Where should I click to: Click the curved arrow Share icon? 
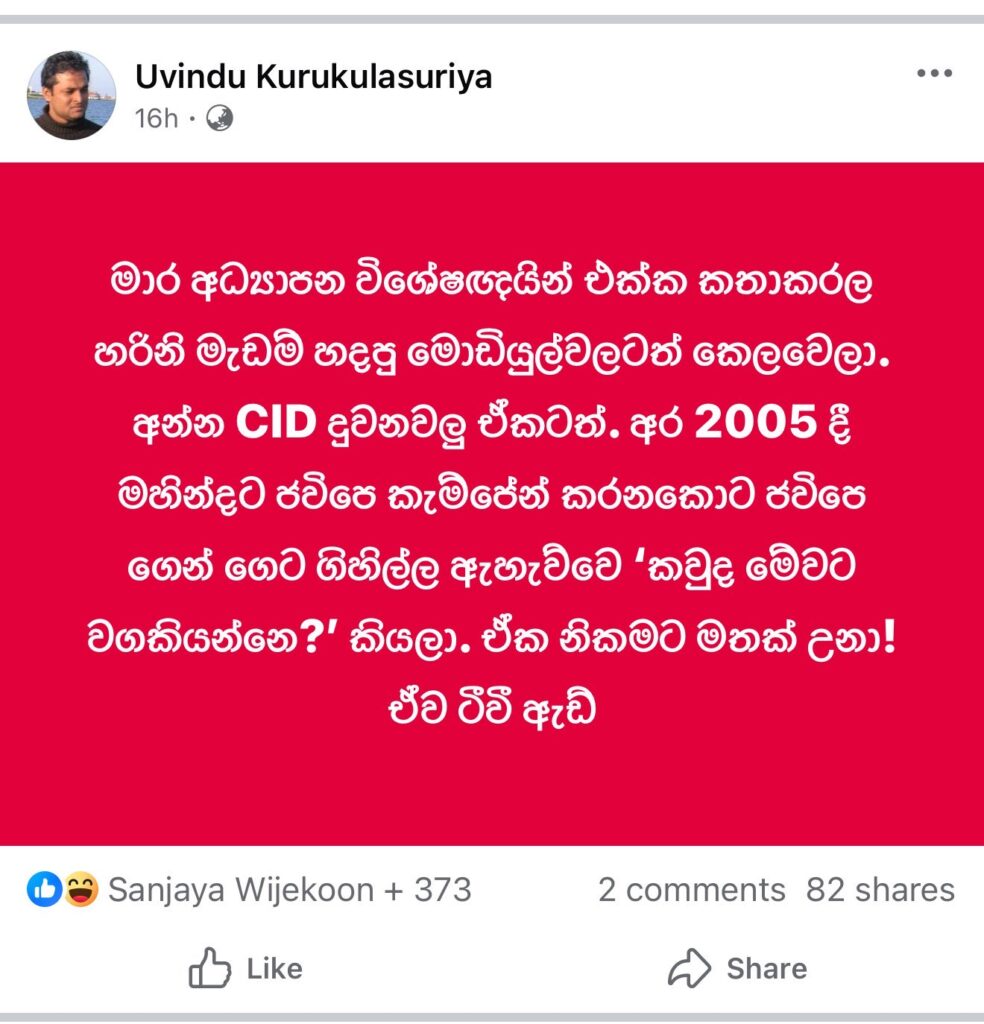689,967
